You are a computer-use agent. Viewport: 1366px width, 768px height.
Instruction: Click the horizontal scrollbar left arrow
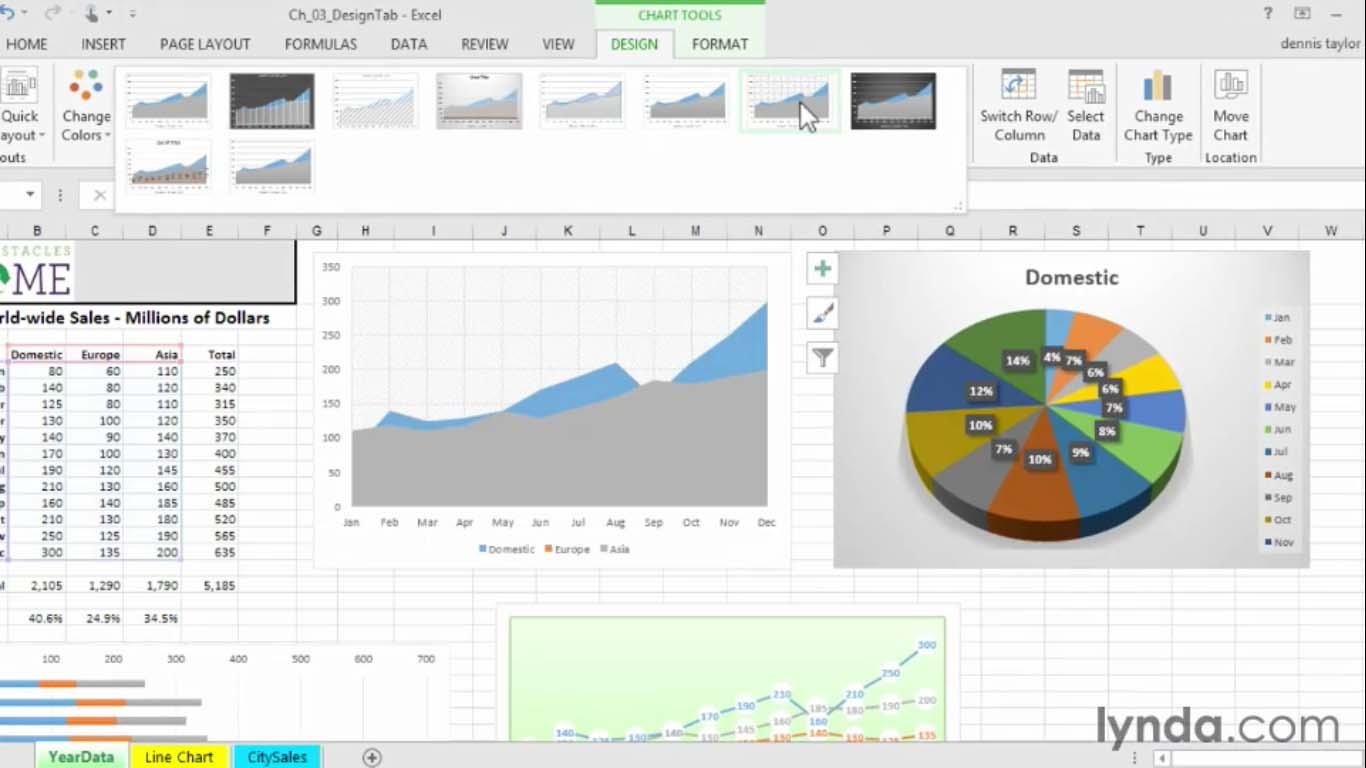1162,758
